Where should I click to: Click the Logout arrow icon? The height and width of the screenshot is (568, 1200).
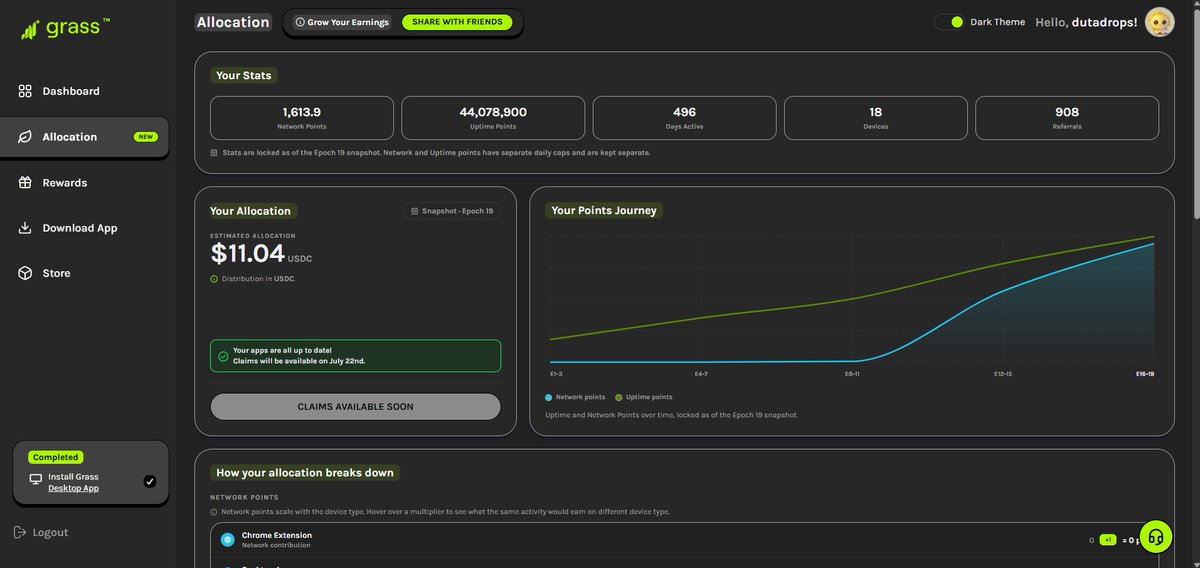pos(21,533)
